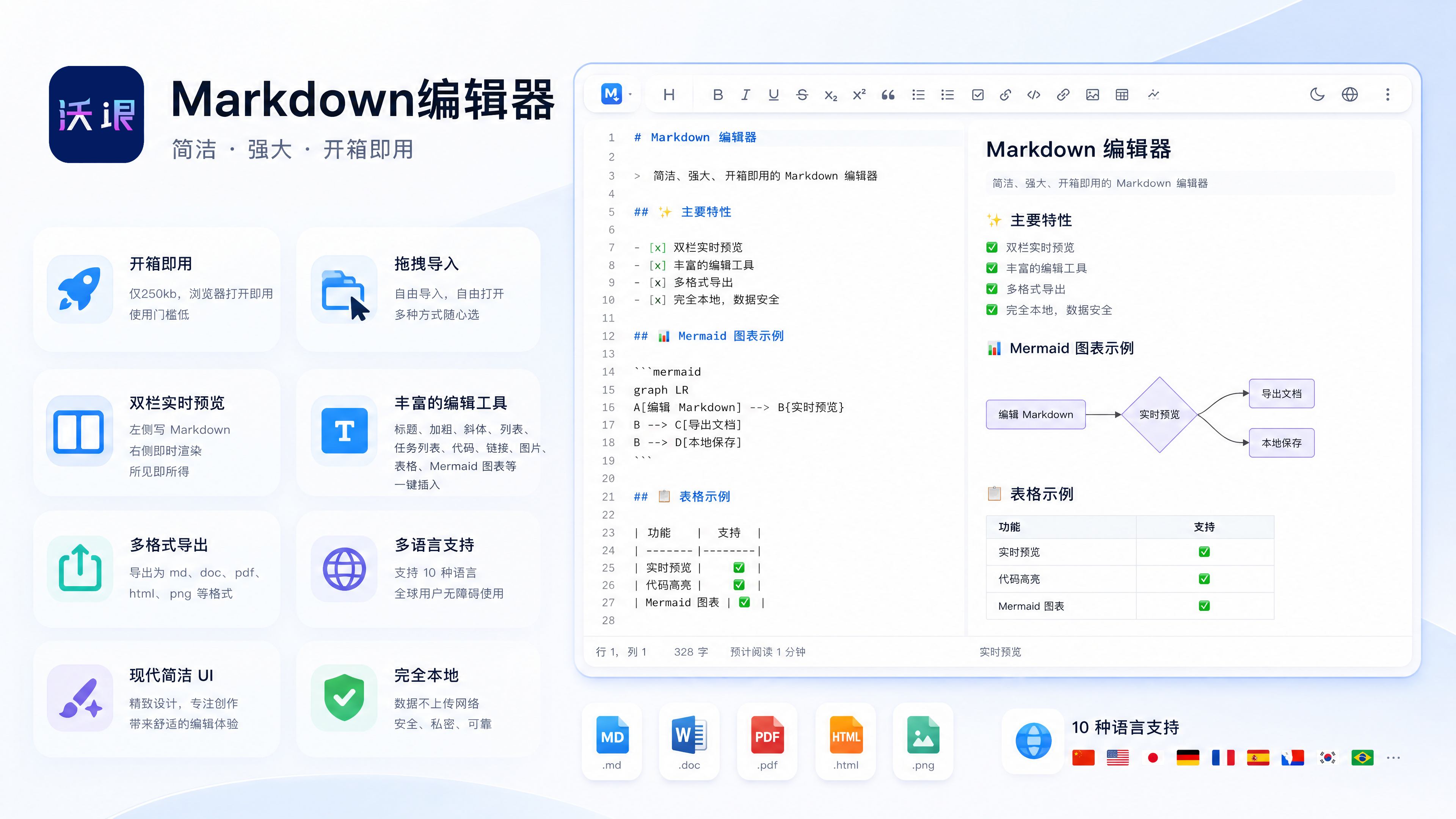Click the .md file format icon

tap(612, 735)
